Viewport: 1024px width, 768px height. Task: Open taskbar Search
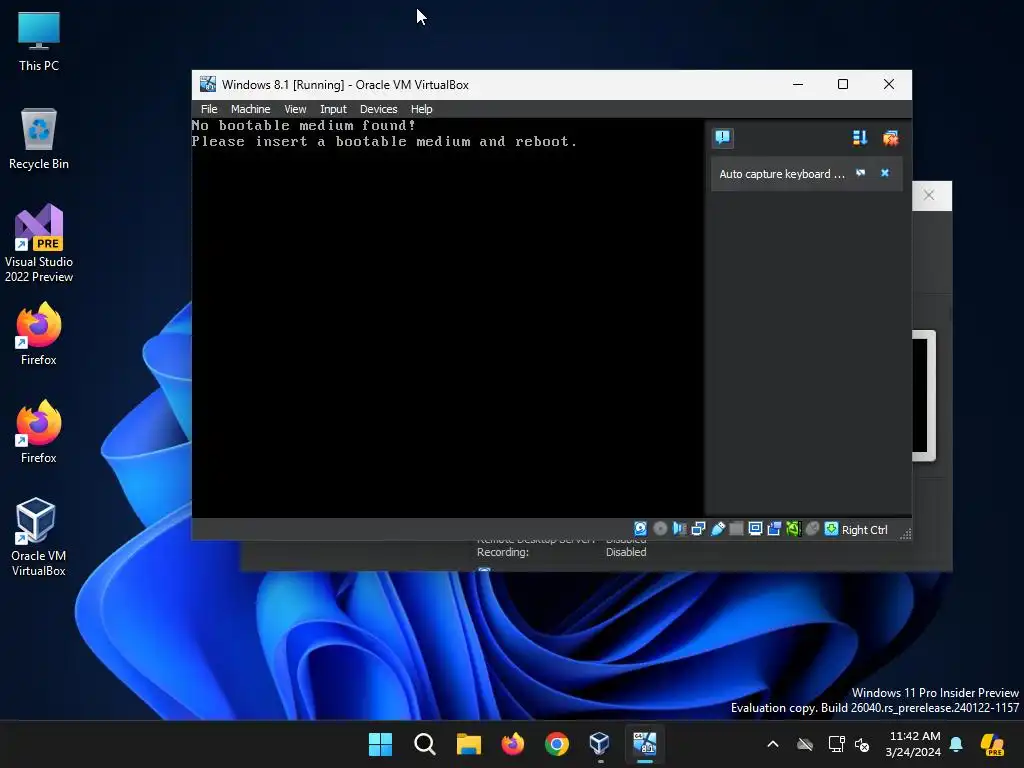pos(424,744)
